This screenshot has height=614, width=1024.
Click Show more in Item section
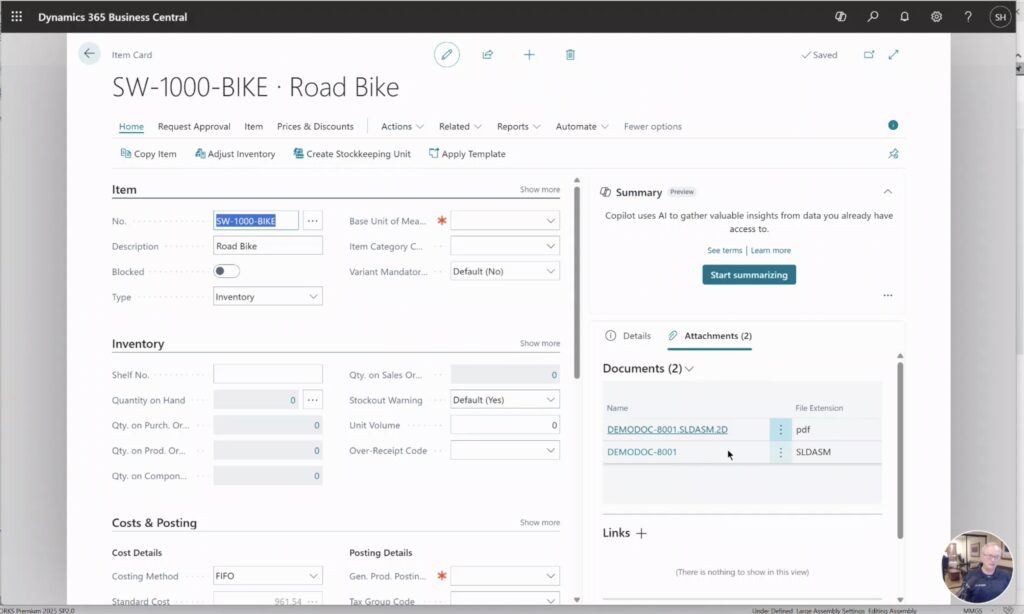pyautogui.click(x=539, y=189)
